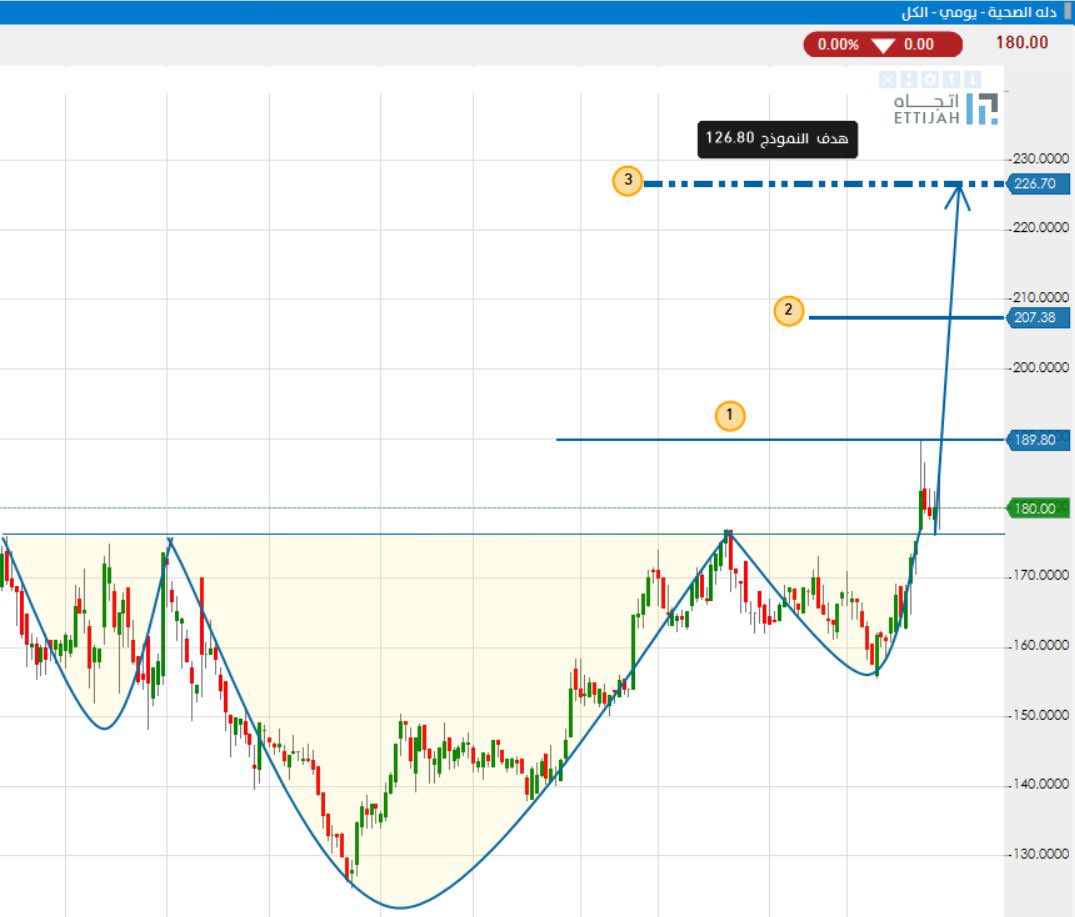This screenshot has height=917, width=1075.
Task: Click the 200.0000 axis price value
Action: tap(1041, 367)
